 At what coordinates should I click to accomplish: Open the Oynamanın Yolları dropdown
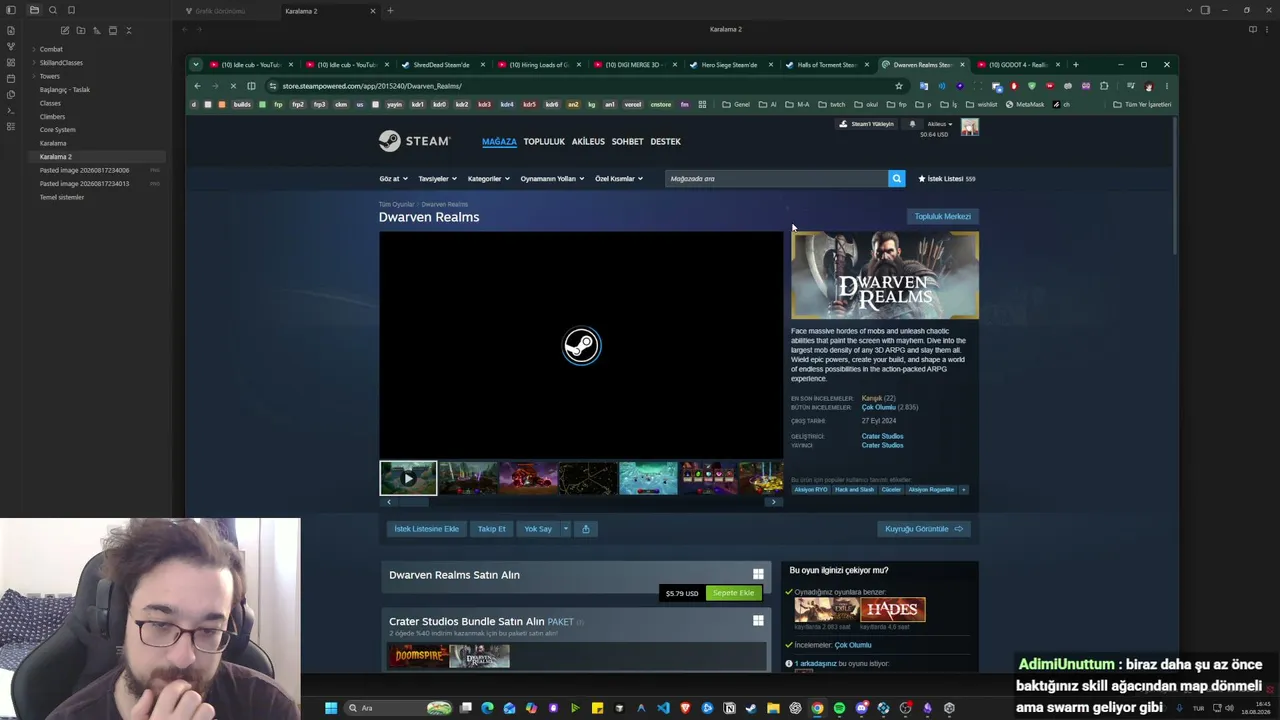552,179
